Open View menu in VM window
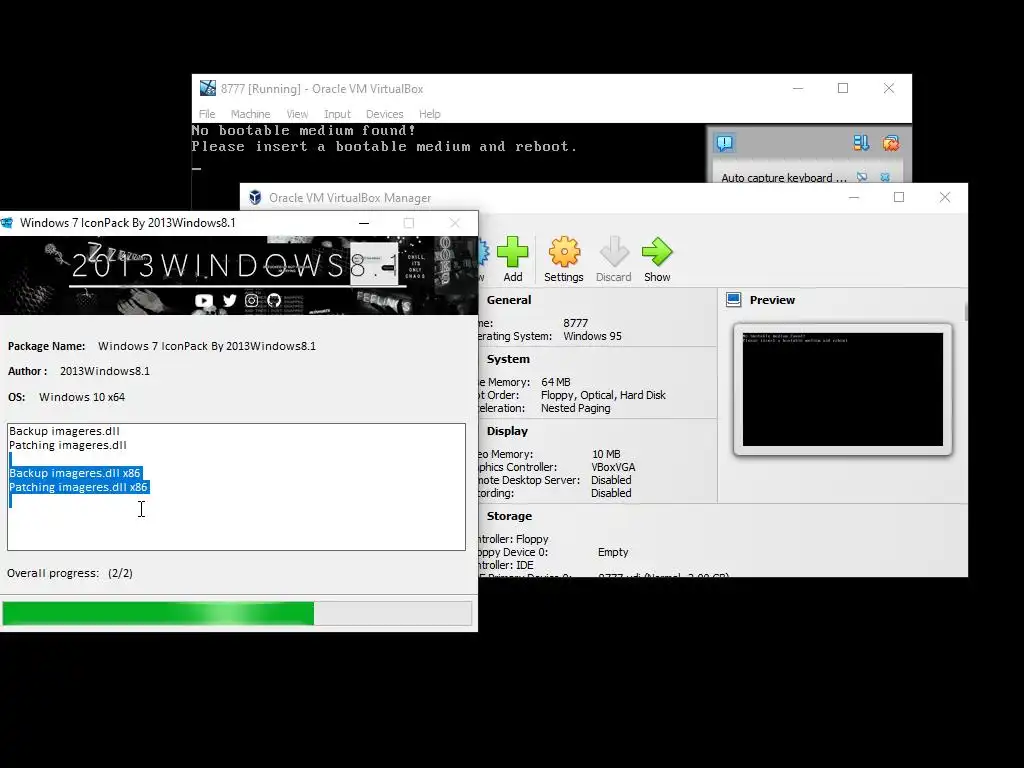This screenshot has width=1024, height=768. tap(297, 114)
